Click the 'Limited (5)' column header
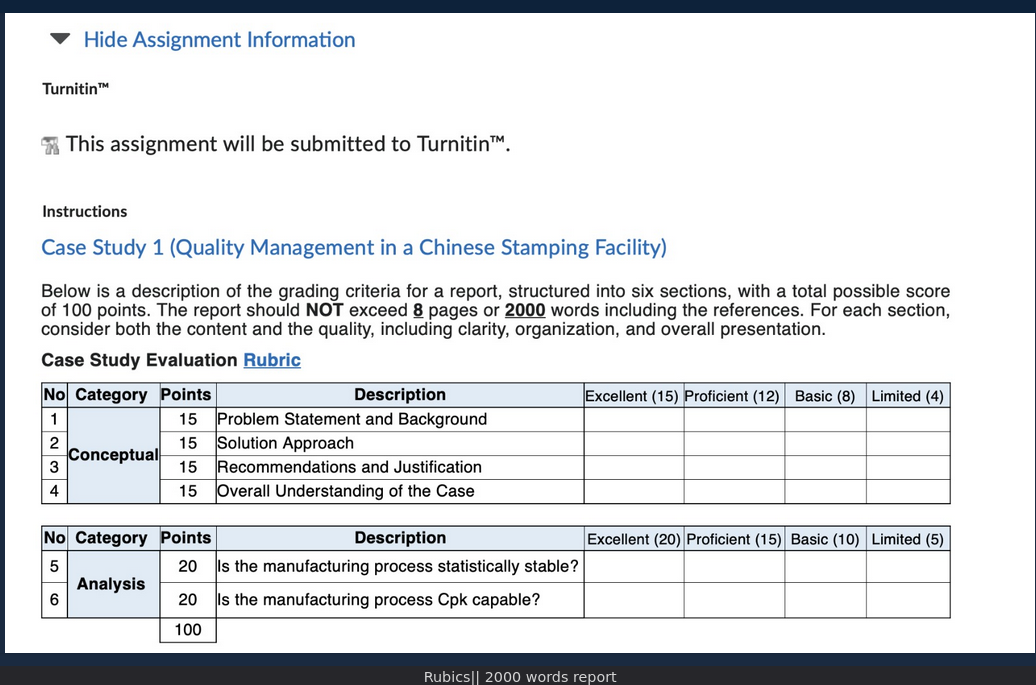The image size is (1036, 685). (908, 539)
